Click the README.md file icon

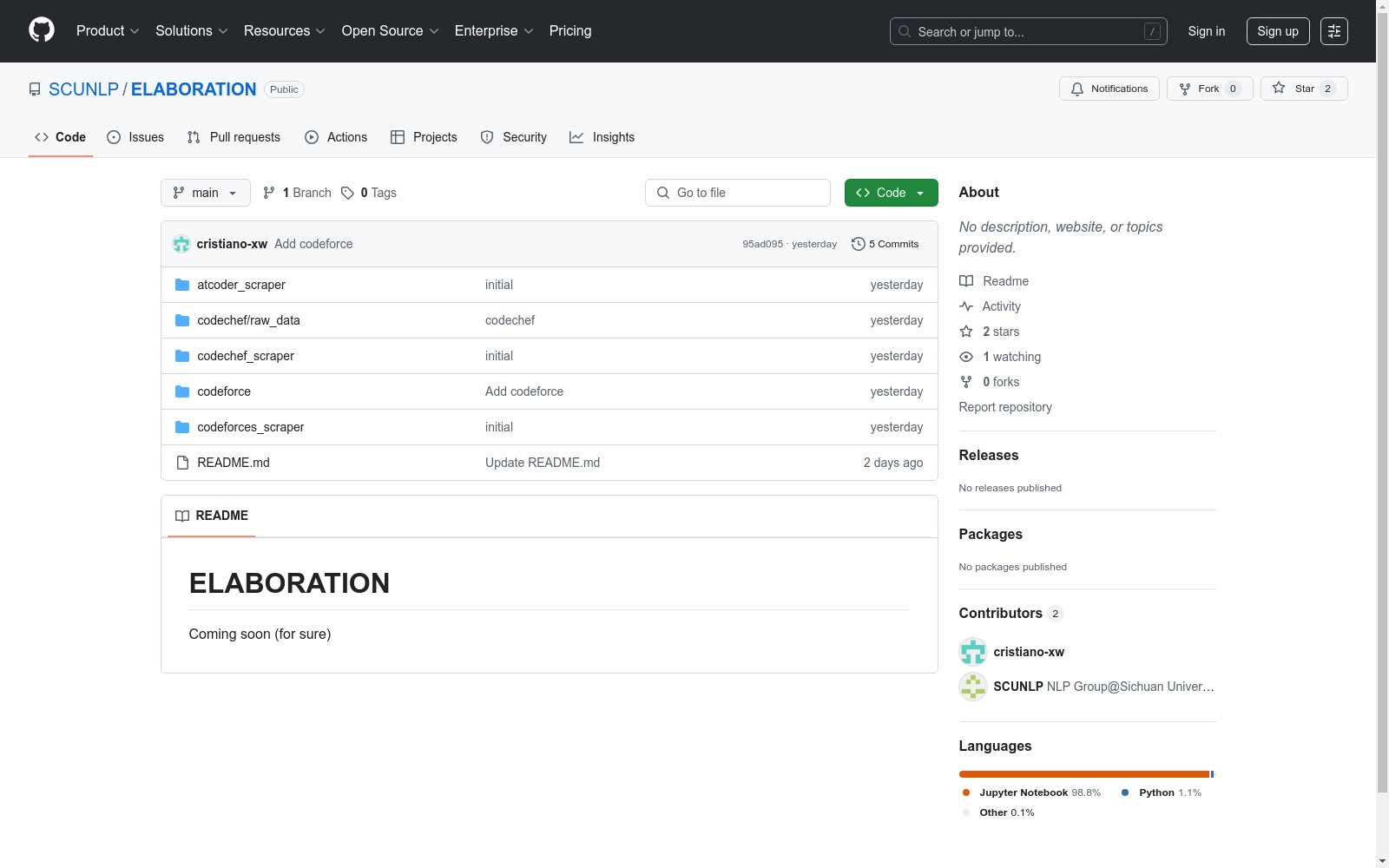click(x=182, y=463)
